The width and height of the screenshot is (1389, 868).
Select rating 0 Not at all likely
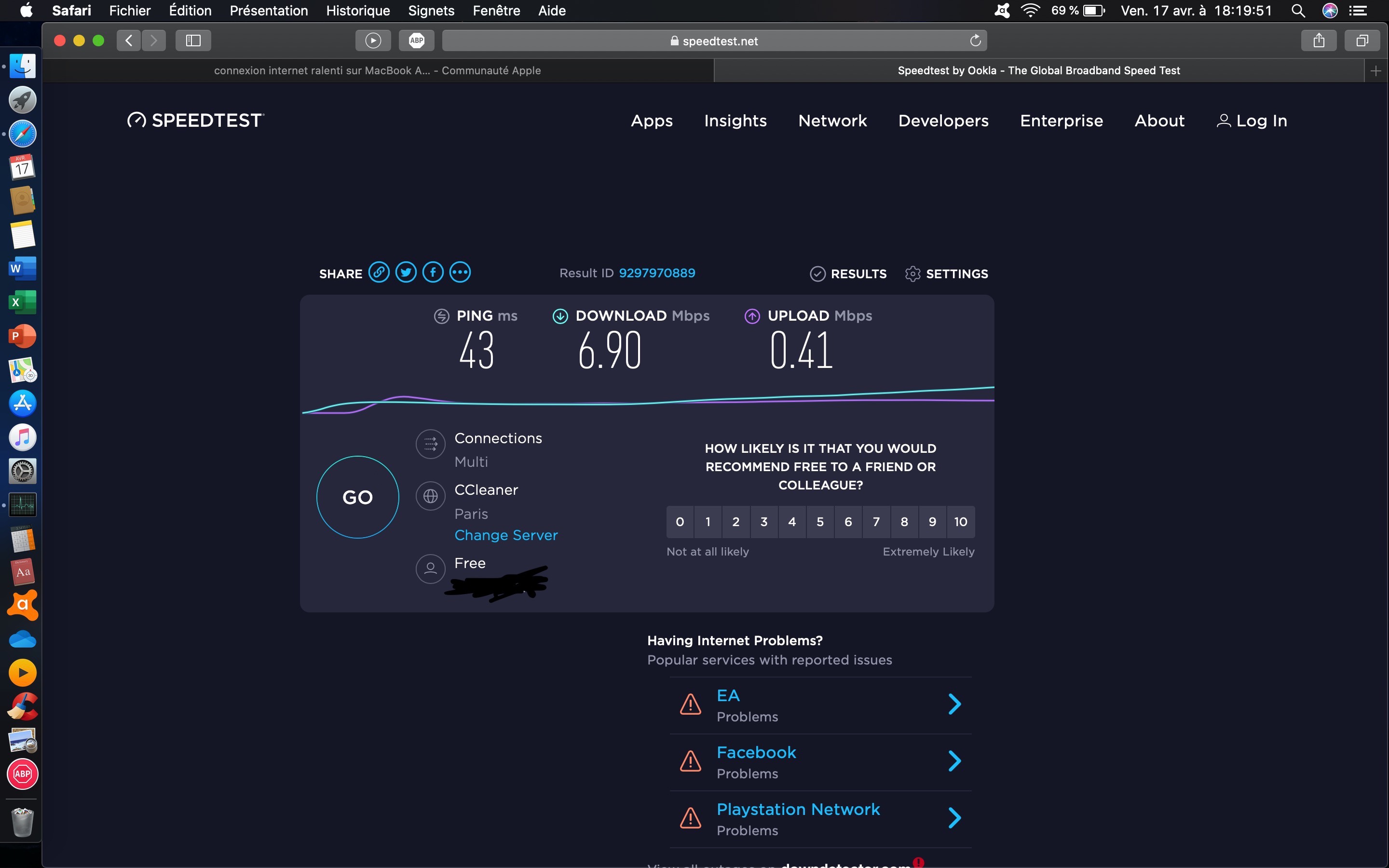[680, 521]
